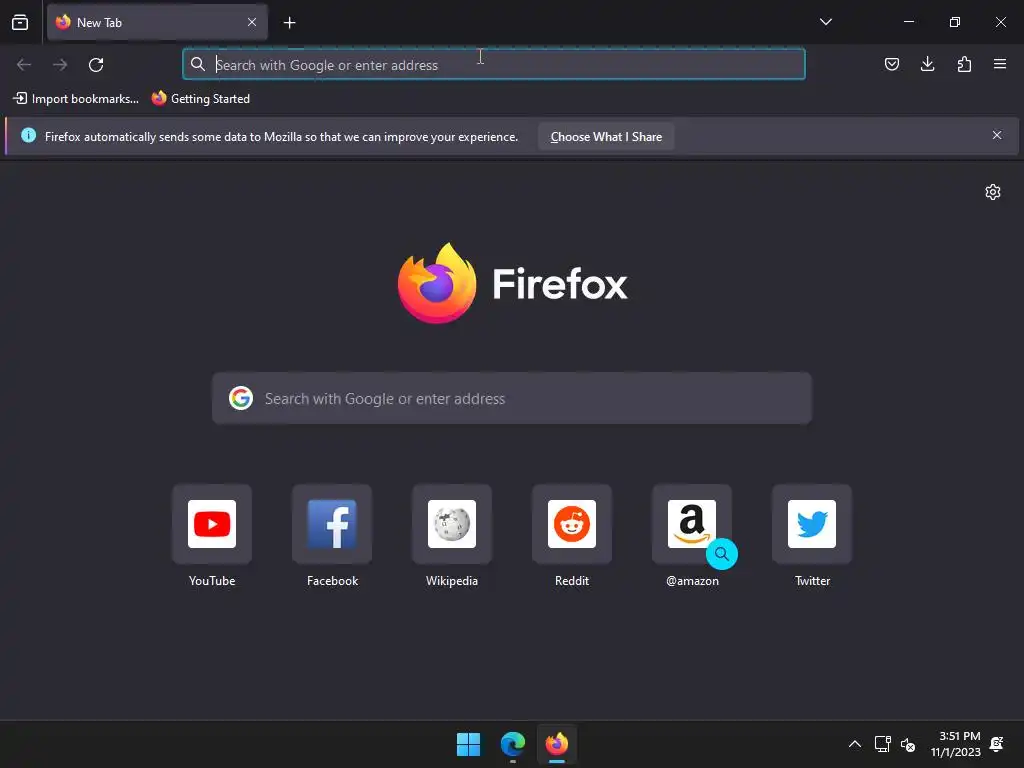This screenshot has width=1024, height=768.
Task: Click the muted volume tray icon
Action: [x=908, y=744]
